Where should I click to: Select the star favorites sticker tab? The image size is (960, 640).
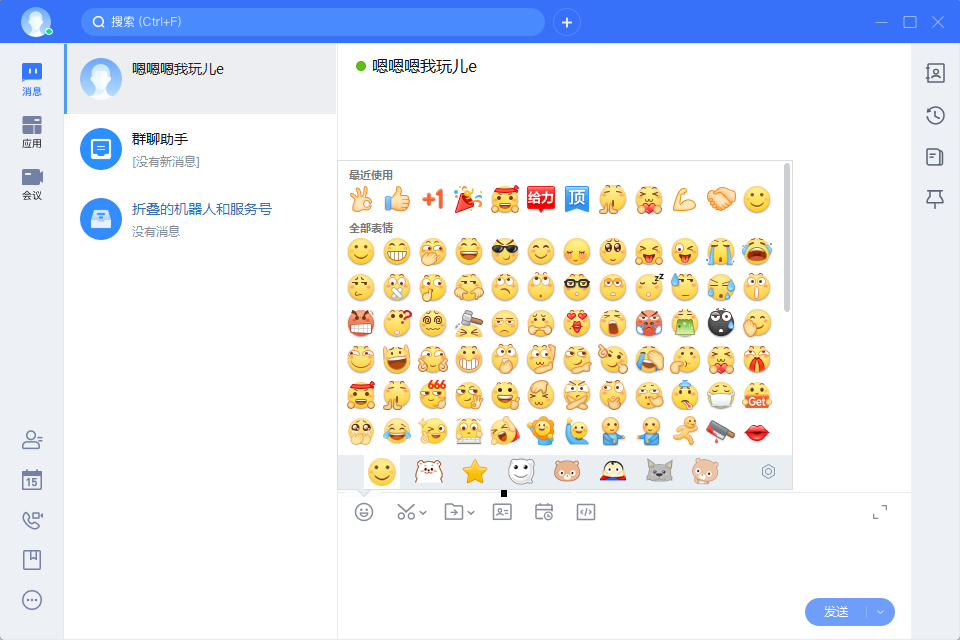click(474, 472)
